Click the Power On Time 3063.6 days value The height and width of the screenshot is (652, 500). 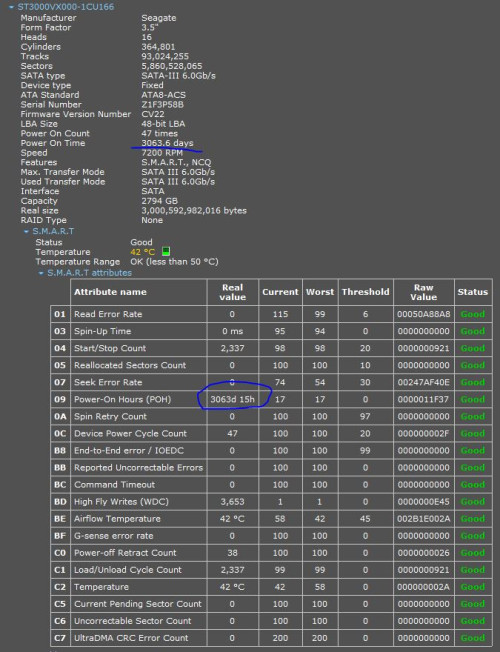(x=167, y=143)
